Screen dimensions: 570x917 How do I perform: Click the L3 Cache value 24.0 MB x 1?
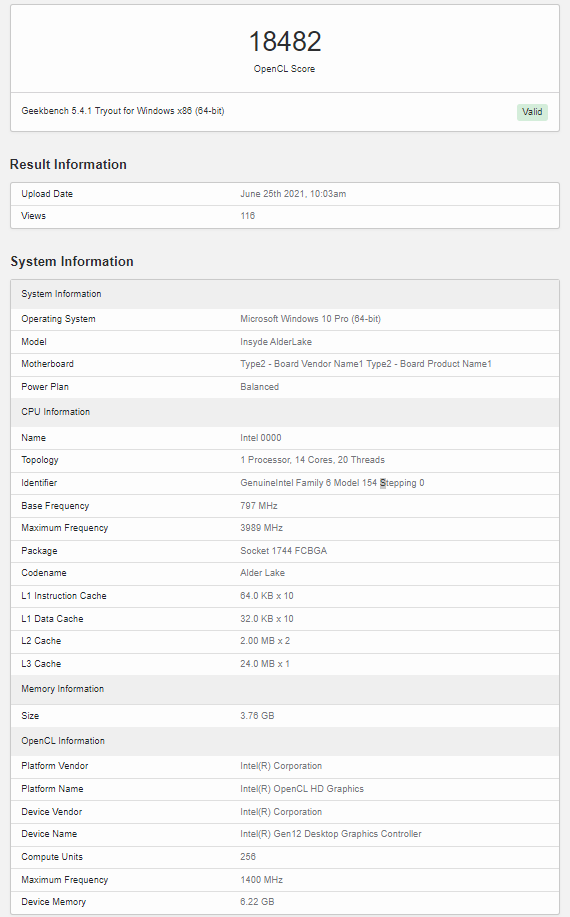pyautogui.click(x=265, y=664)
